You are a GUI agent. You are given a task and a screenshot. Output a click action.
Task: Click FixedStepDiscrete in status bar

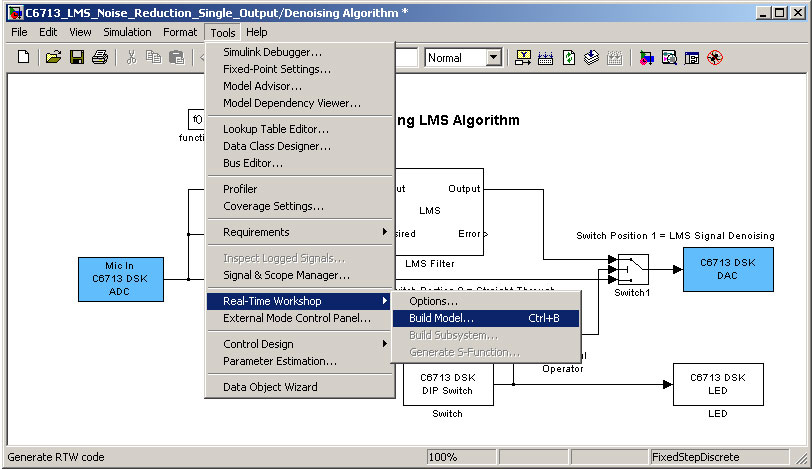(x=720, y=457)
